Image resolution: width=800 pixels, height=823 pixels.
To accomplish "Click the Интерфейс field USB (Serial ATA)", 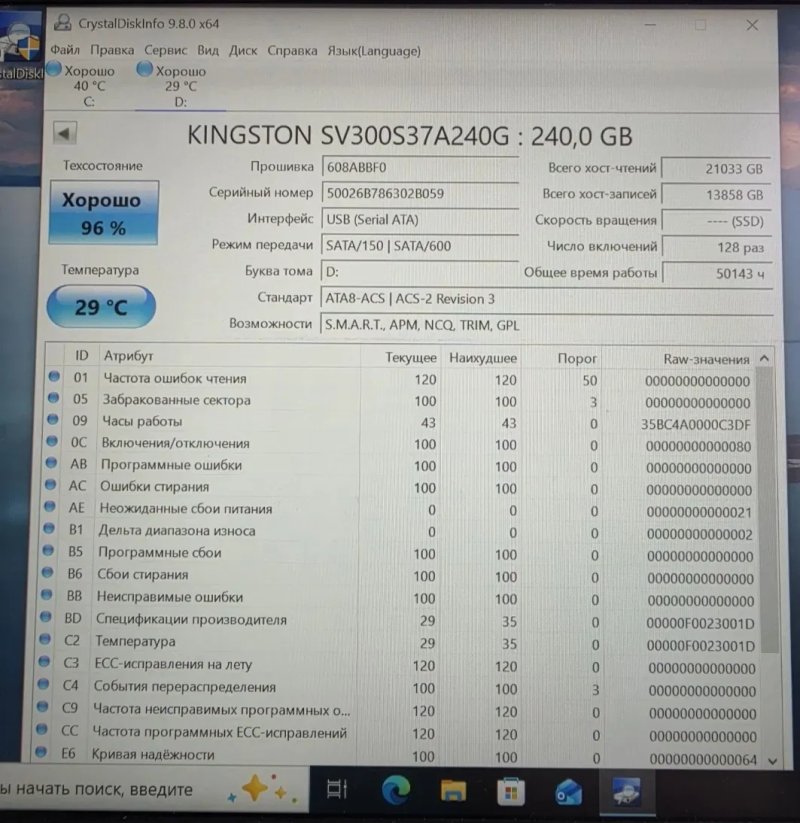I will click(x=420, y=219).
